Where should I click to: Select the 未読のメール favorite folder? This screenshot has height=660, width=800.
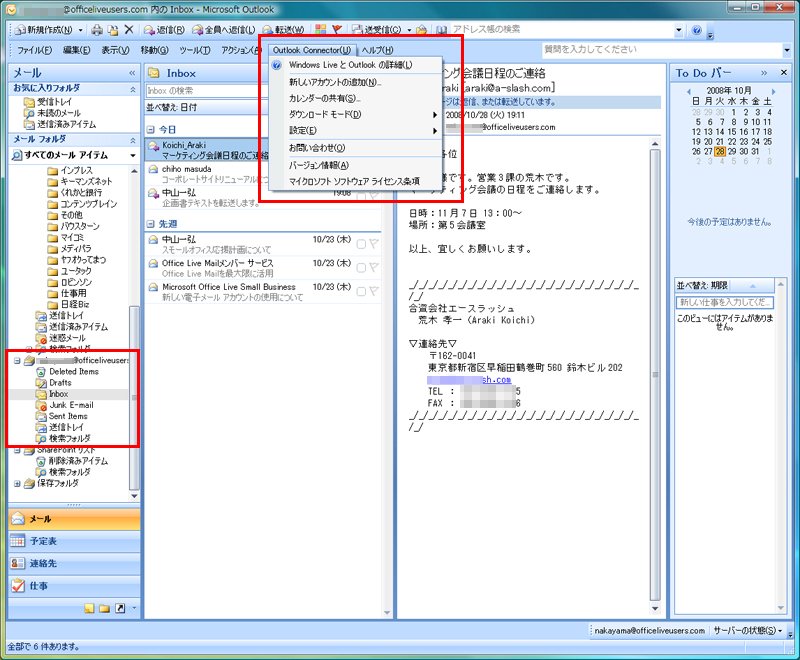tap(58, 113)
